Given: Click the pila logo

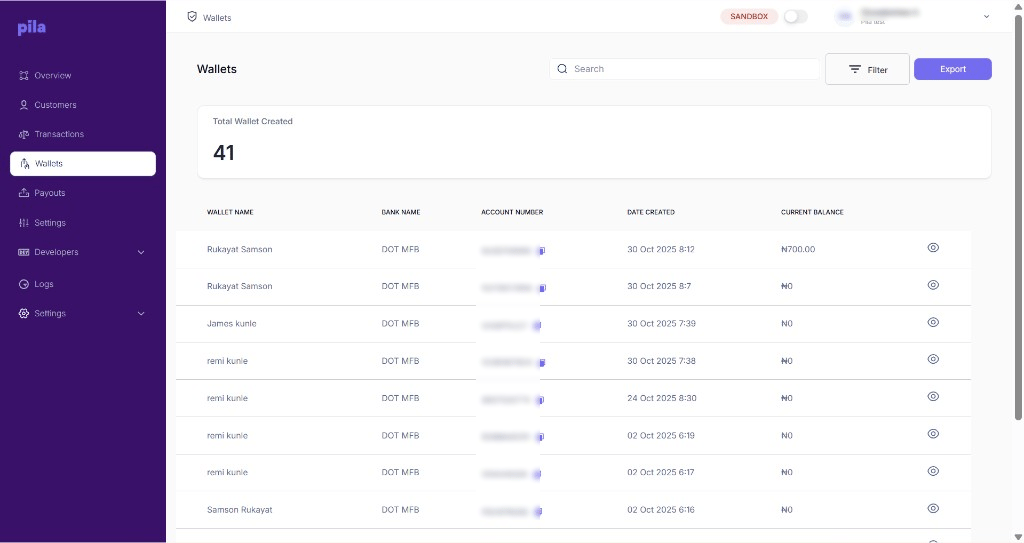Looking at the screenshot, I should tap(31, 27).
